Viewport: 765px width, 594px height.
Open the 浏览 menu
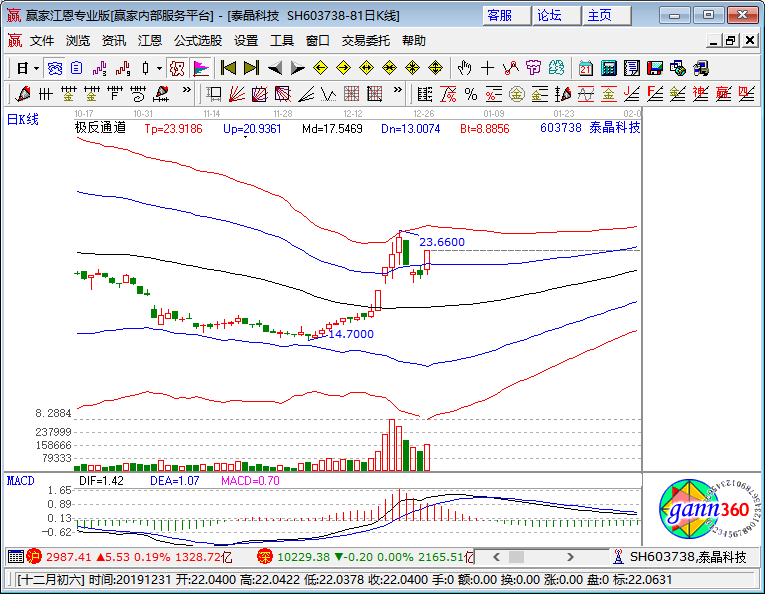point(78,41)
